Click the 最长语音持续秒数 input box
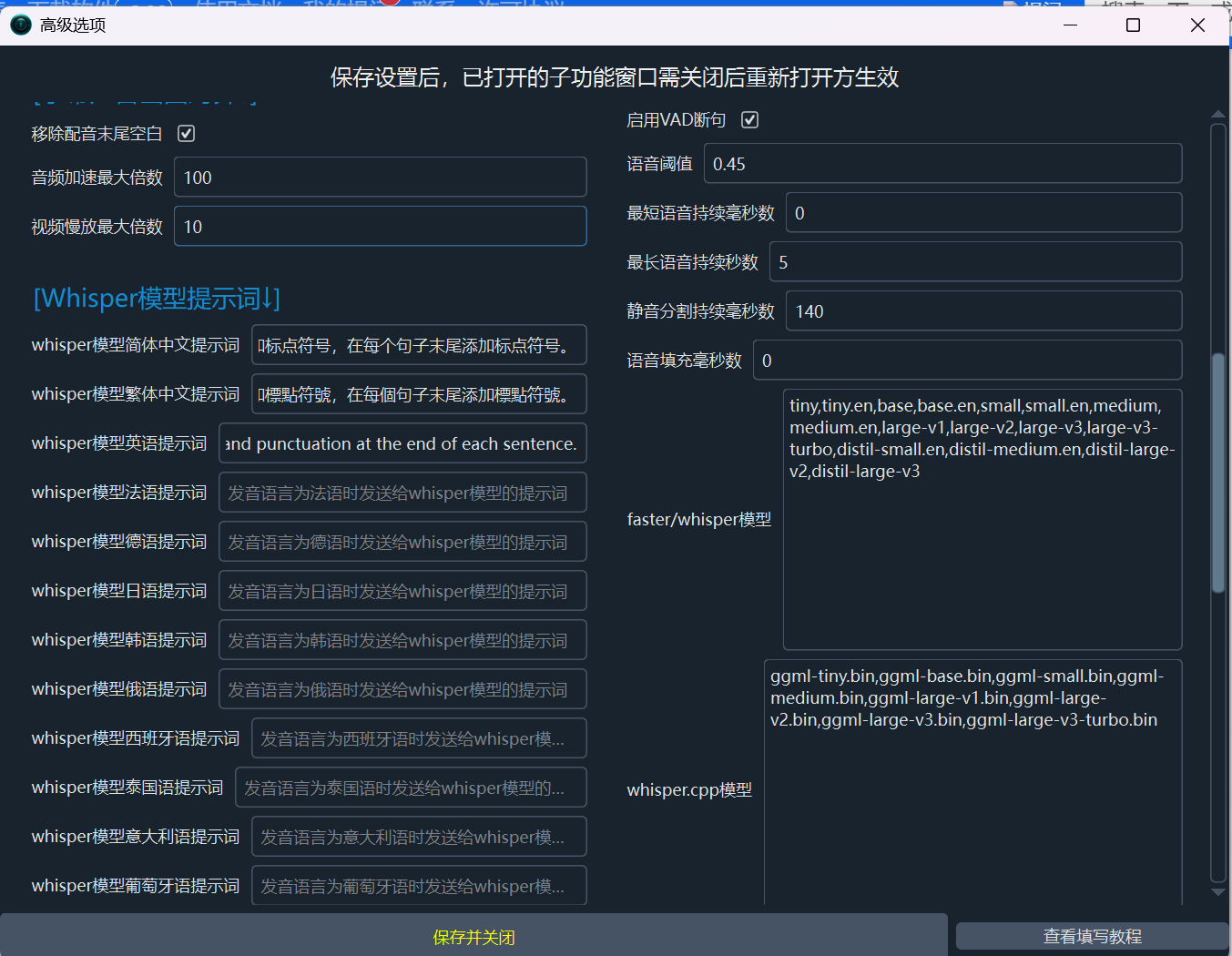This screenshot has height=956, width=1232. tap(975, 262)
